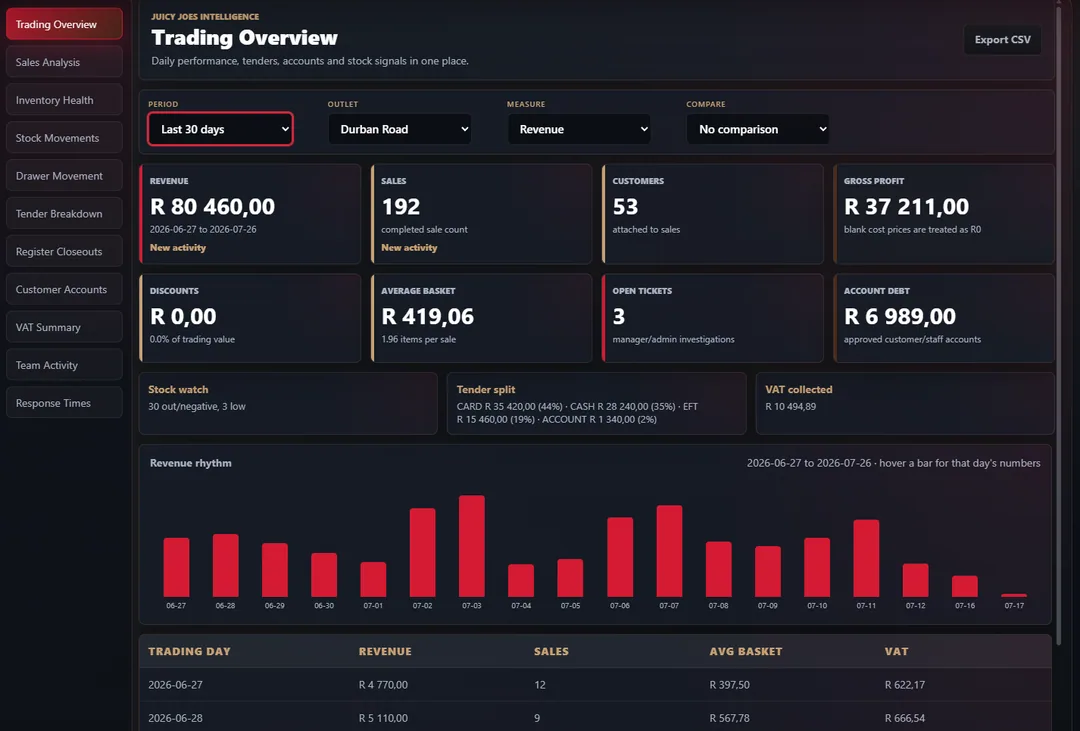Select the Sales 192 card
Screen dimensions: 1080x731
[481, 214]
